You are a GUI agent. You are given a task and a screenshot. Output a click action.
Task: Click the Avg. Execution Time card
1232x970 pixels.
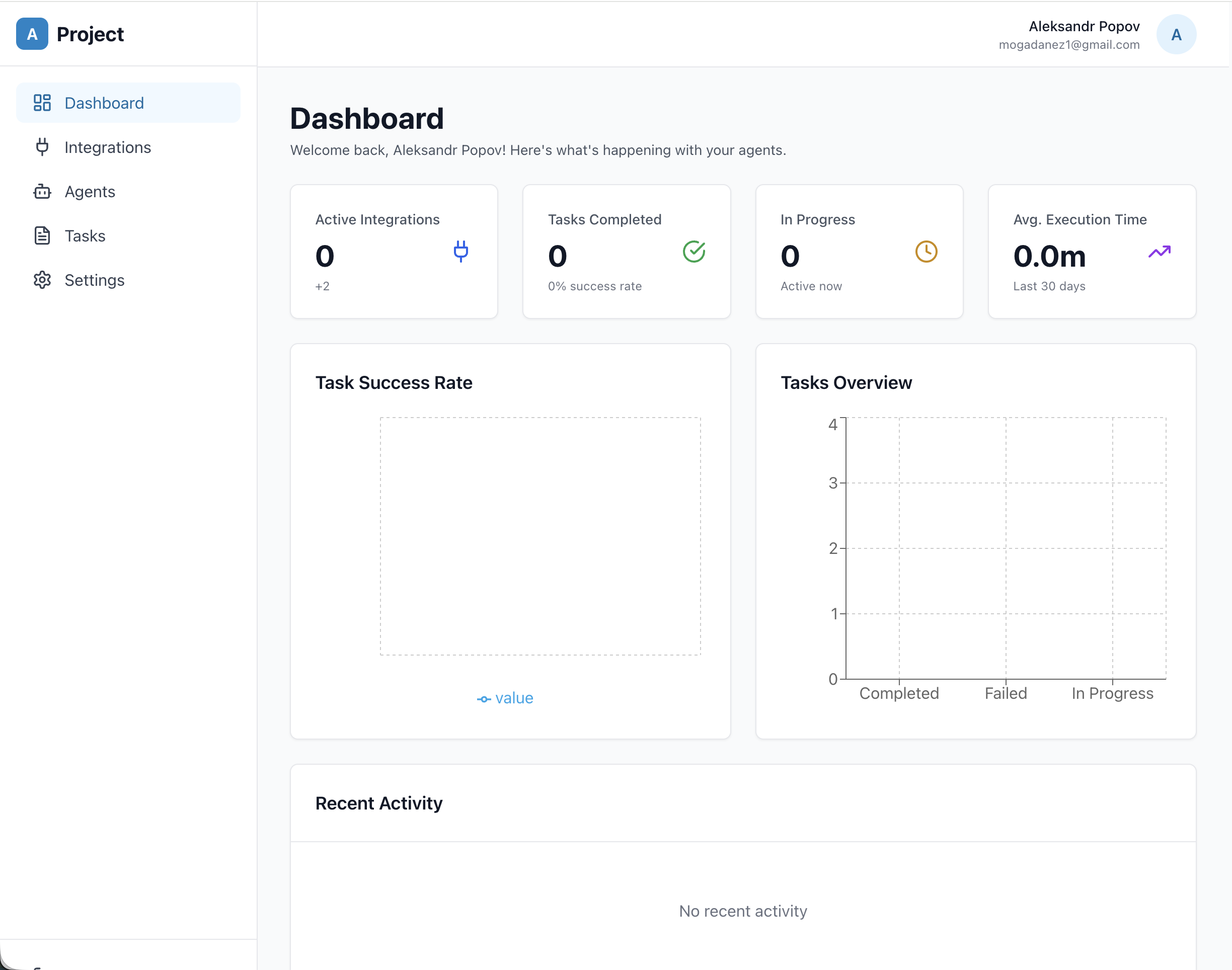pyautogui.click(x=1091, y=252)
